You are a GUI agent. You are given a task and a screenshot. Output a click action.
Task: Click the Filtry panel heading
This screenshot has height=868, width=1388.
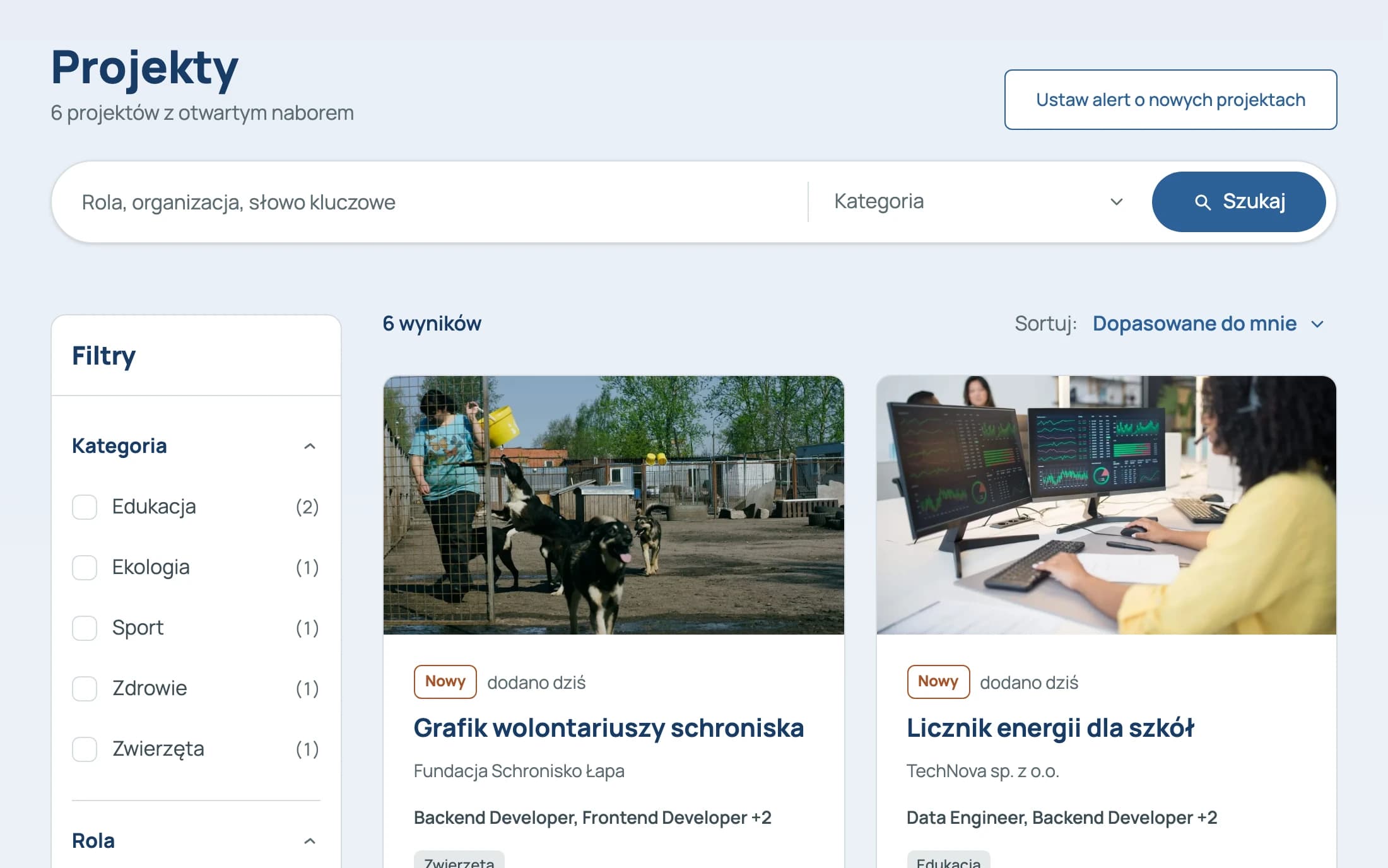coord(104,356)
